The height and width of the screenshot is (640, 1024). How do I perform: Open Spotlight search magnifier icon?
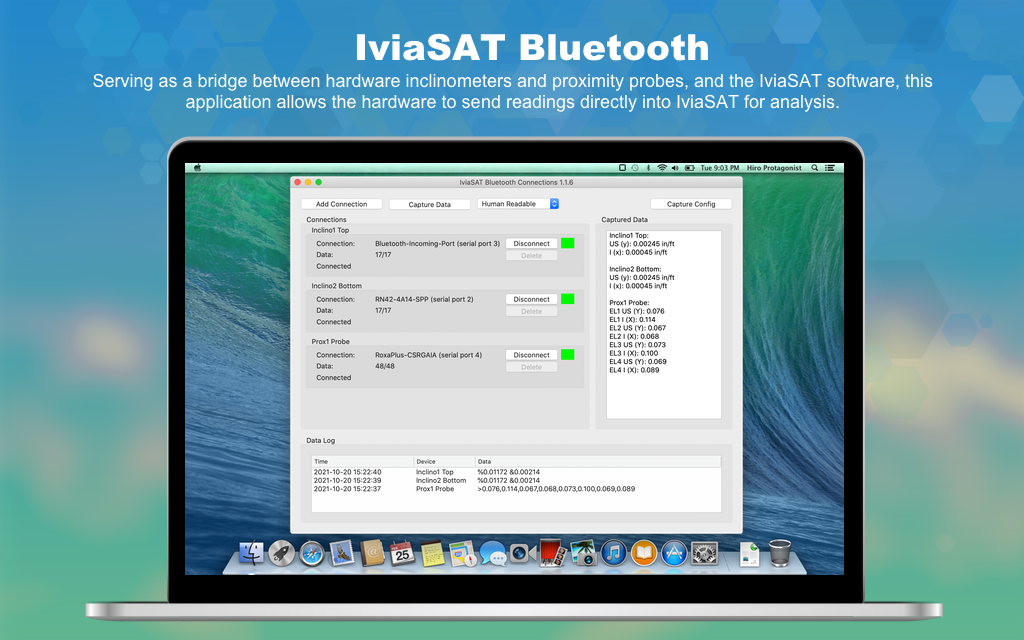(815, 168)
